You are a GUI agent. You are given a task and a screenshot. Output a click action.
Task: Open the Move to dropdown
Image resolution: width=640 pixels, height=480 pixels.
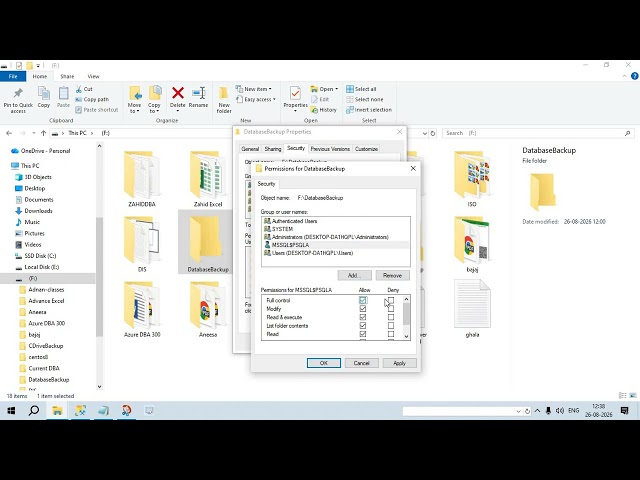pyautogui.click(x=134, y=108)
